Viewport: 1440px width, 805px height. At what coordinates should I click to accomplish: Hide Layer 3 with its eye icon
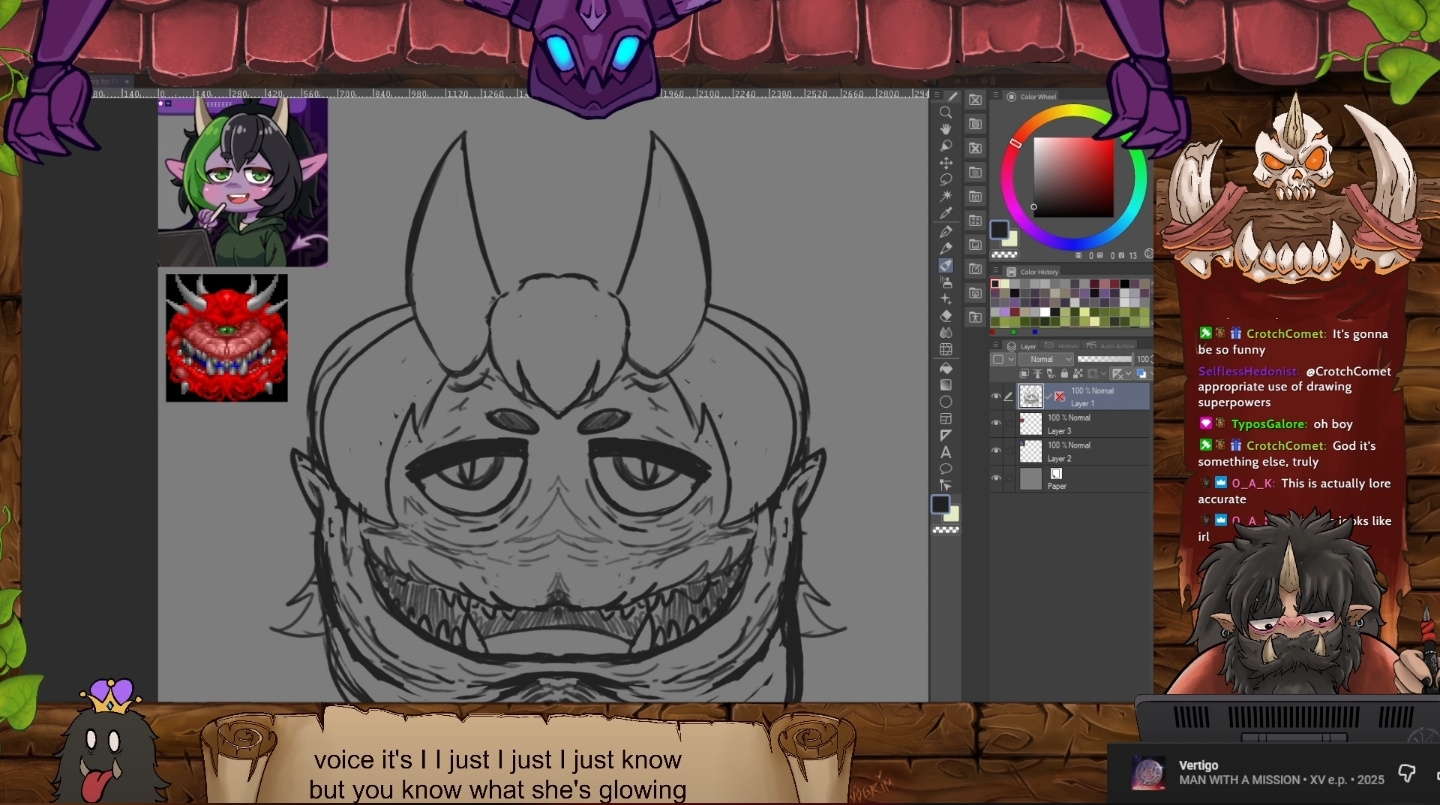coord(995,424)
